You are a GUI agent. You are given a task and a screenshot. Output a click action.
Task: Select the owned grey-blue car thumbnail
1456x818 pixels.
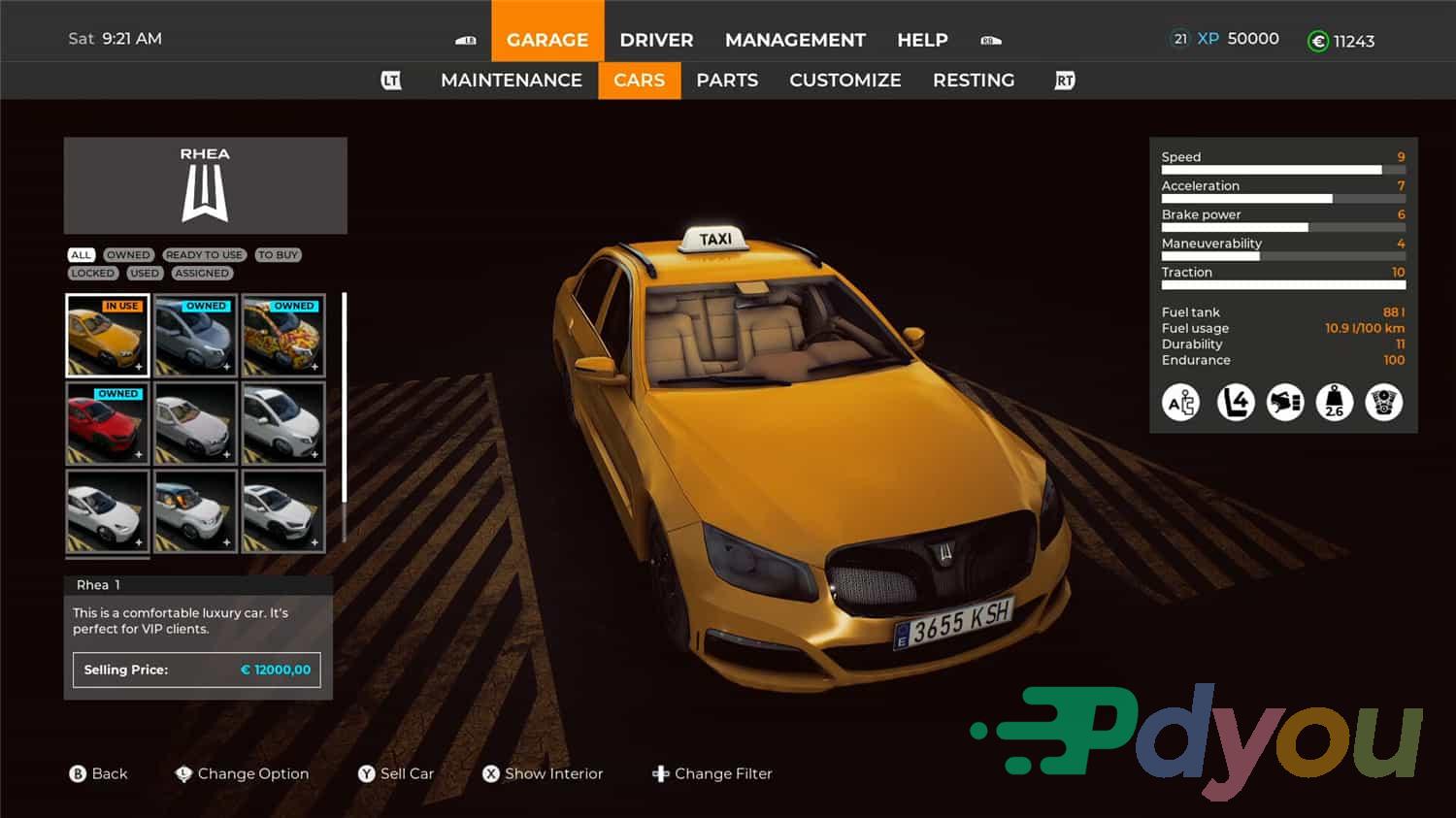[195, 336]
